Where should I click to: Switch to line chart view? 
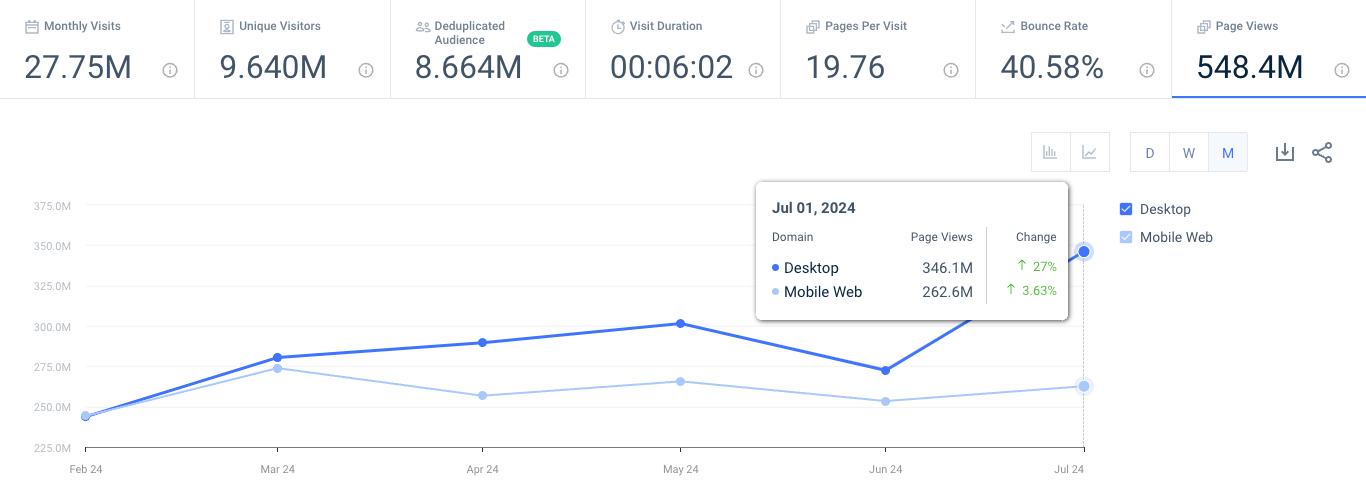pos(1089,153)
